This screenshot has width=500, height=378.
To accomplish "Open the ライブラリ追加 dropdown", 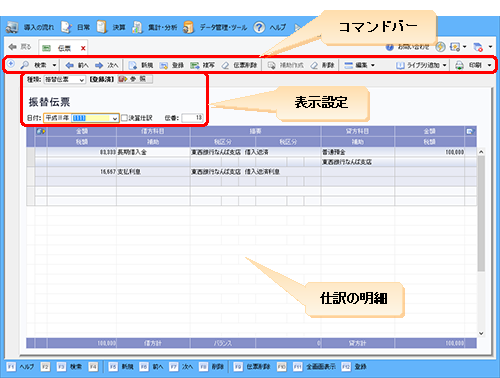I will (444, 65).
